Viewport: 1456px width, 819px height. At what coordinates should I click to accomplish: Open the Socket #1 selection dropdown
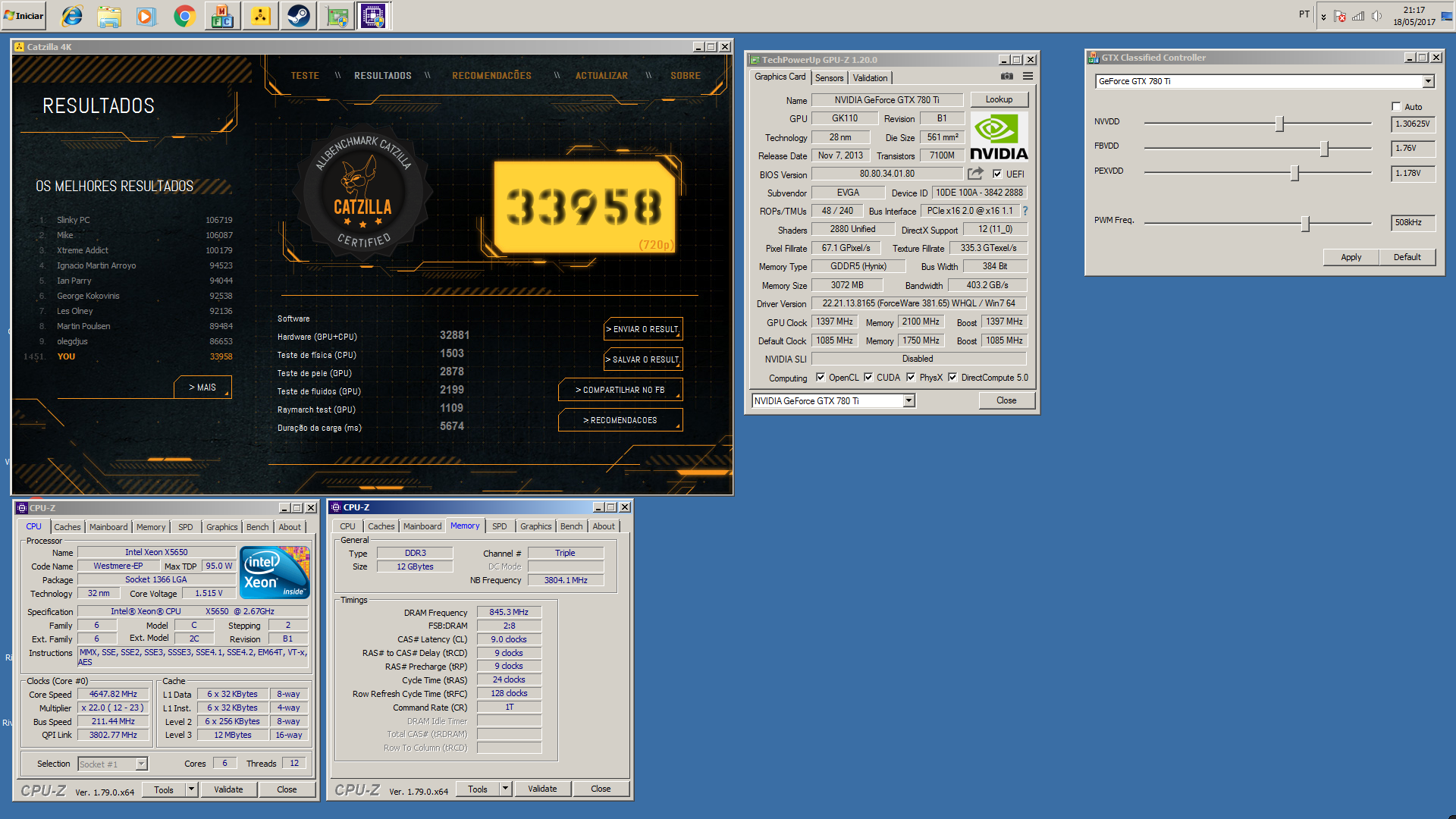(x=141, y=764)
